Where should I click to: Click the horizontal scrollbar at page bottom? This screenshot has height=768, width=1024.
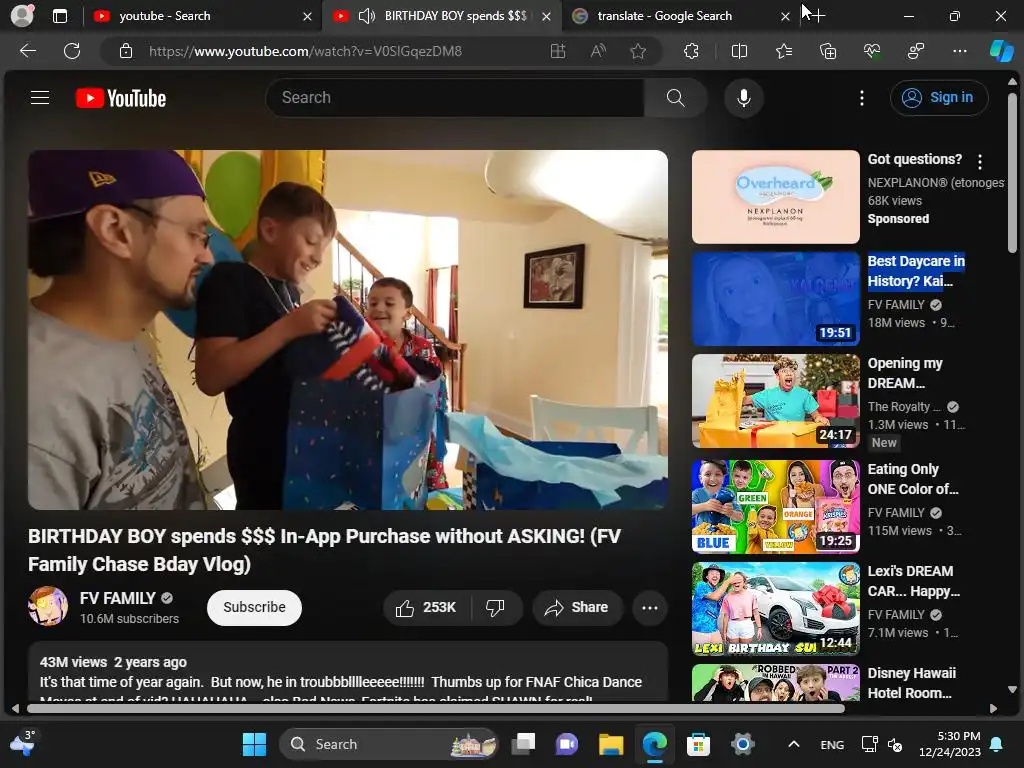pos(436,708)
